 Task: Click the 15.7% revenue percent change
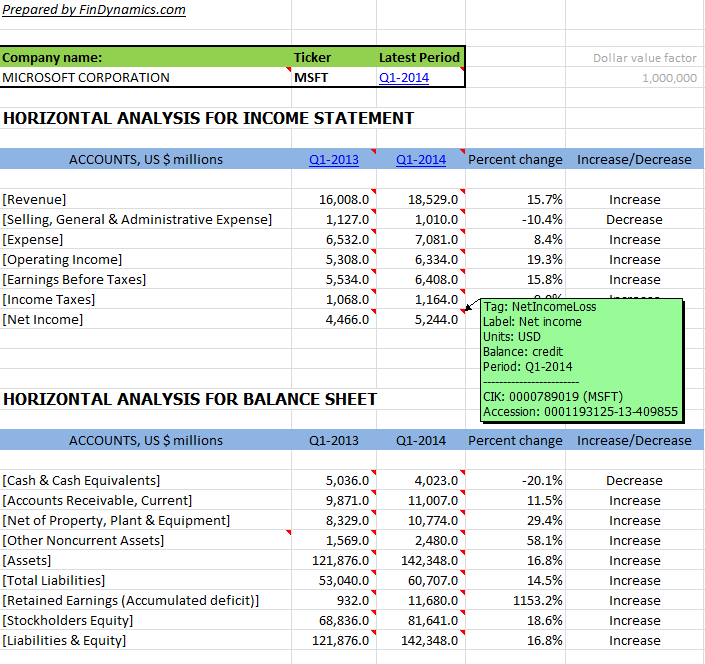coord(544,200)
